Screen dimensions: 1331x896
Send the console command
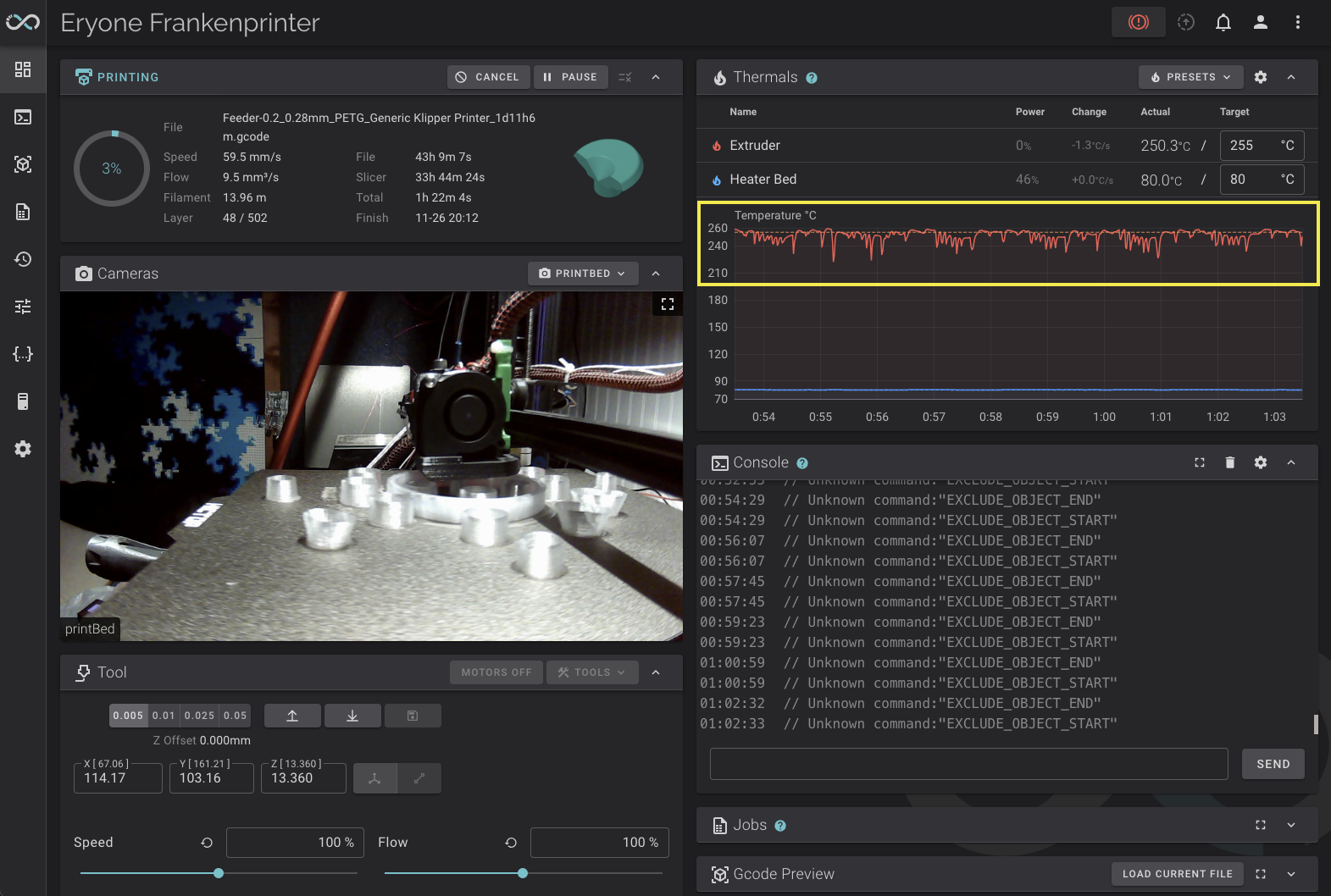coord(1273,764)
